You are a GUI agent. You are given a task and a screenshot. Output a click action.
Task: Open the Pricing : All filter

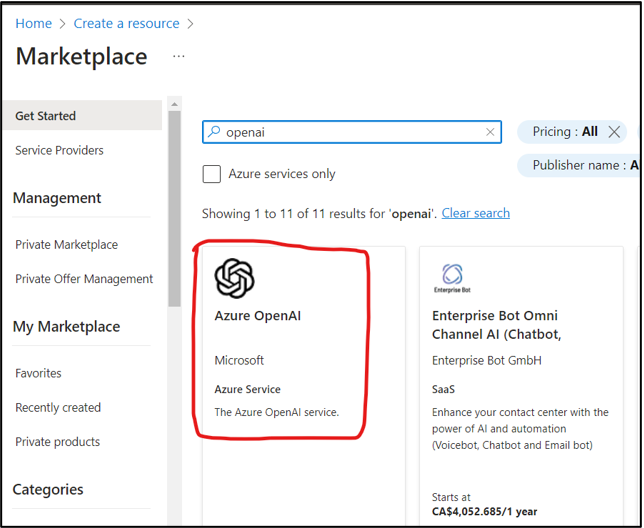pos(565,132)
